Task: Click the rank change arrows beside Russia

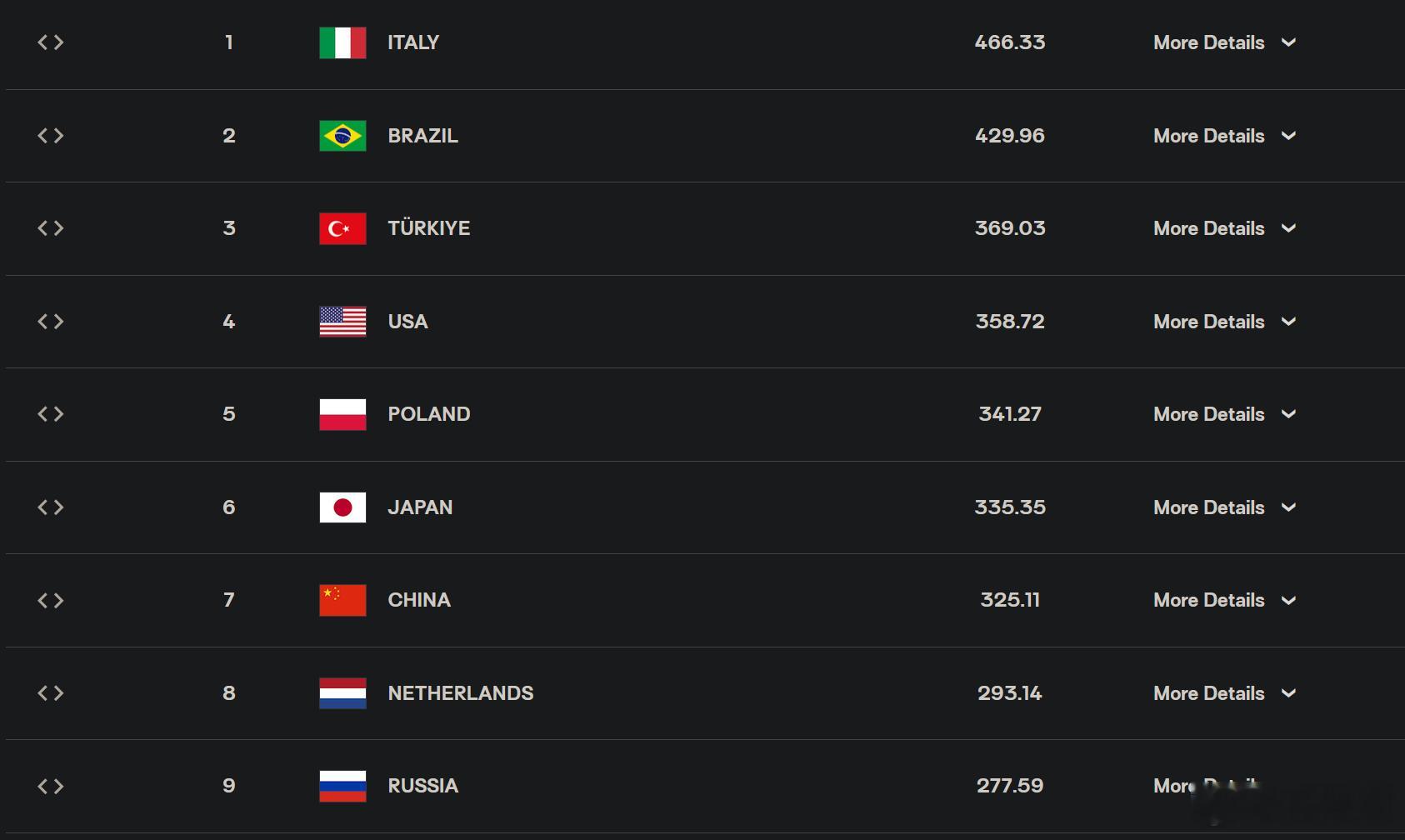Action: click(x=51, y=786)
